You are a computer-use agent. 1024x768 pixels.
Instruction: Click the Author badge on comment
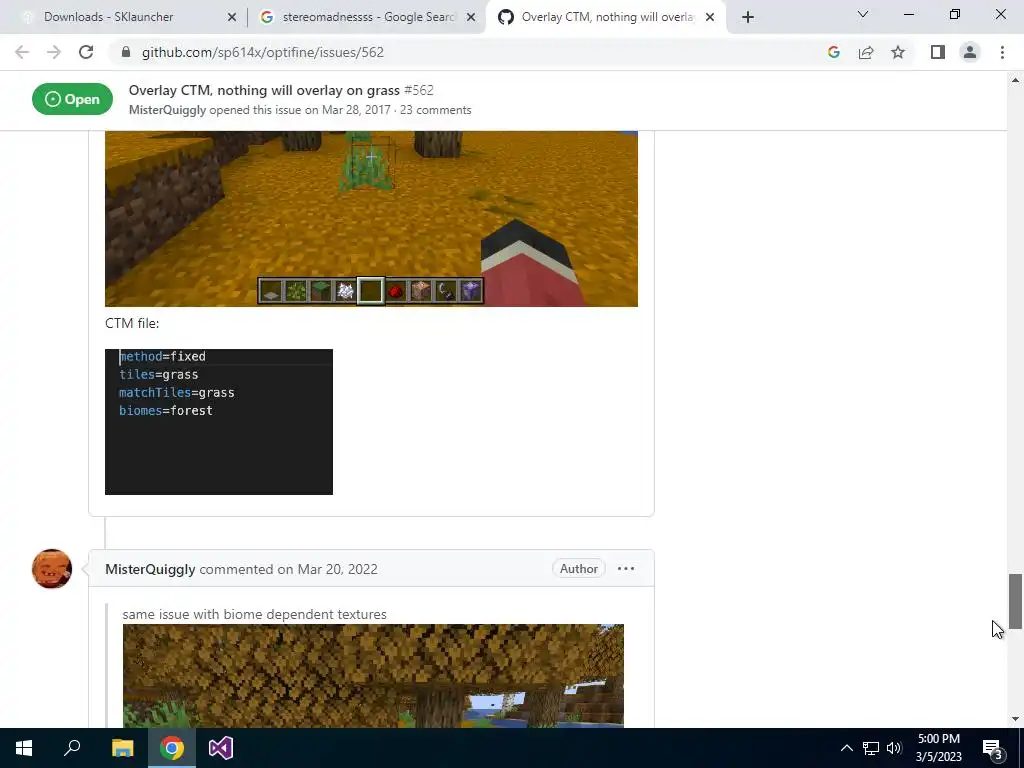point(579,569)
